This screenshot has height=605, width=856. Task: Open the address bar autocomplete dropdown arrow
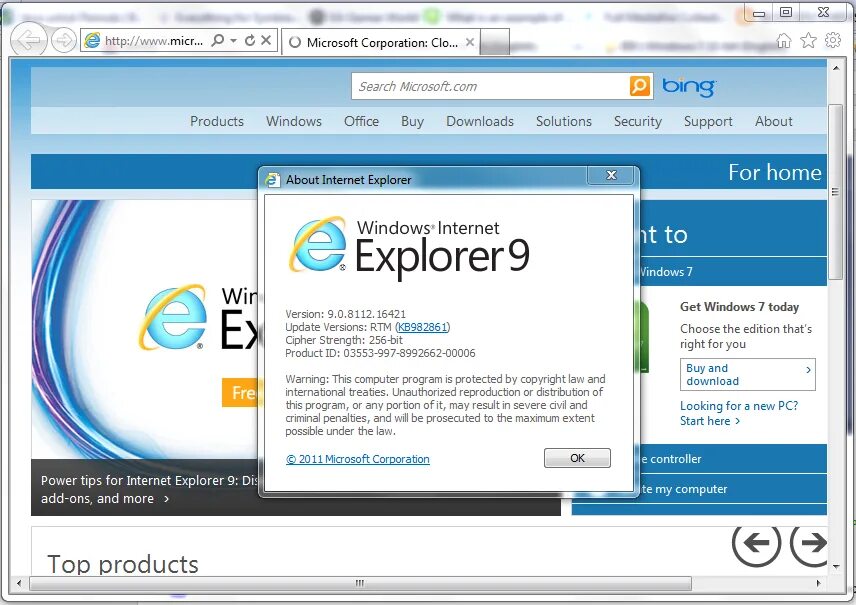[x=234, y=40]
